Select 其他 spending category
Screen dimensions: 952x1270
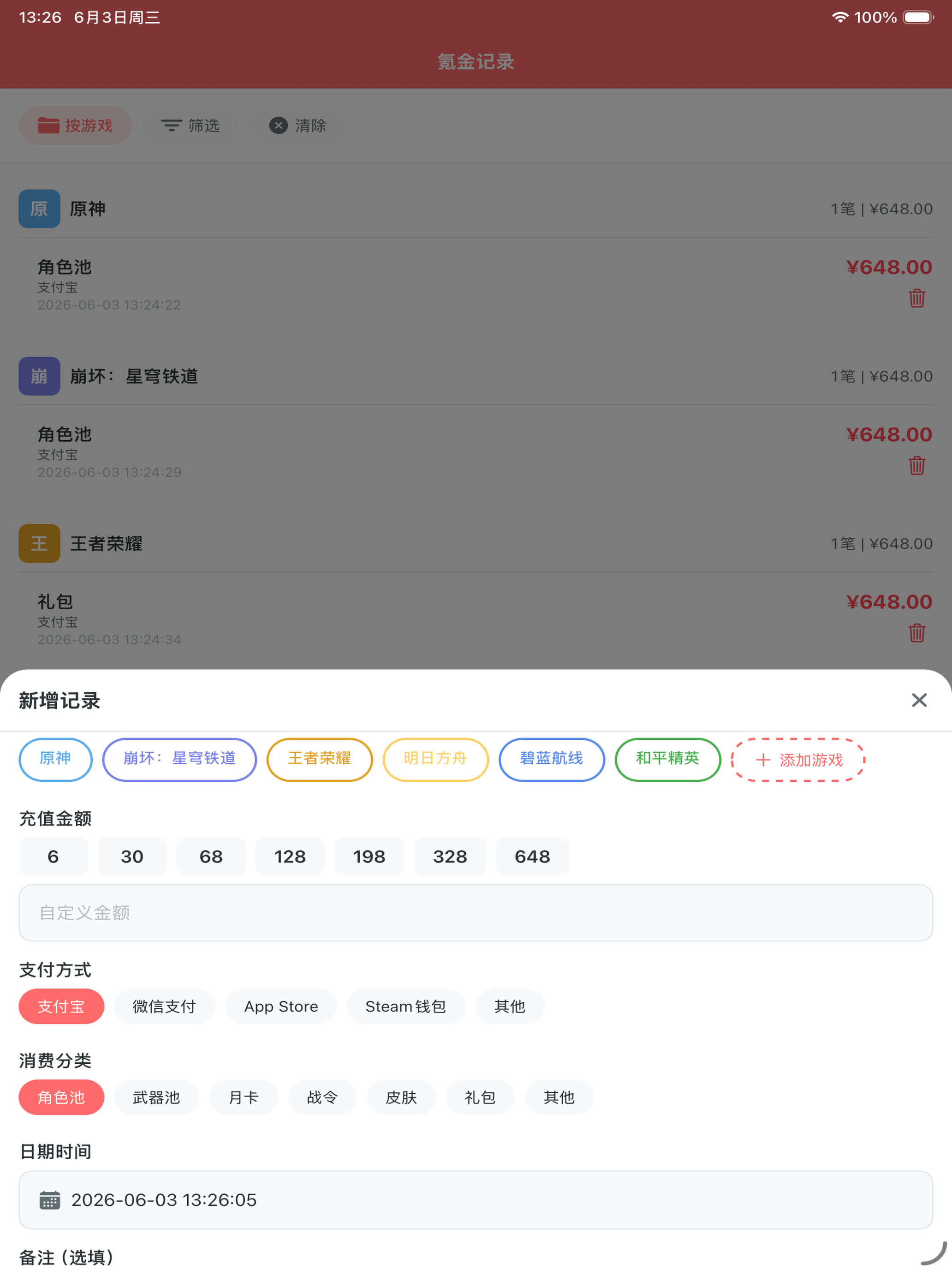pos(559,1097)
